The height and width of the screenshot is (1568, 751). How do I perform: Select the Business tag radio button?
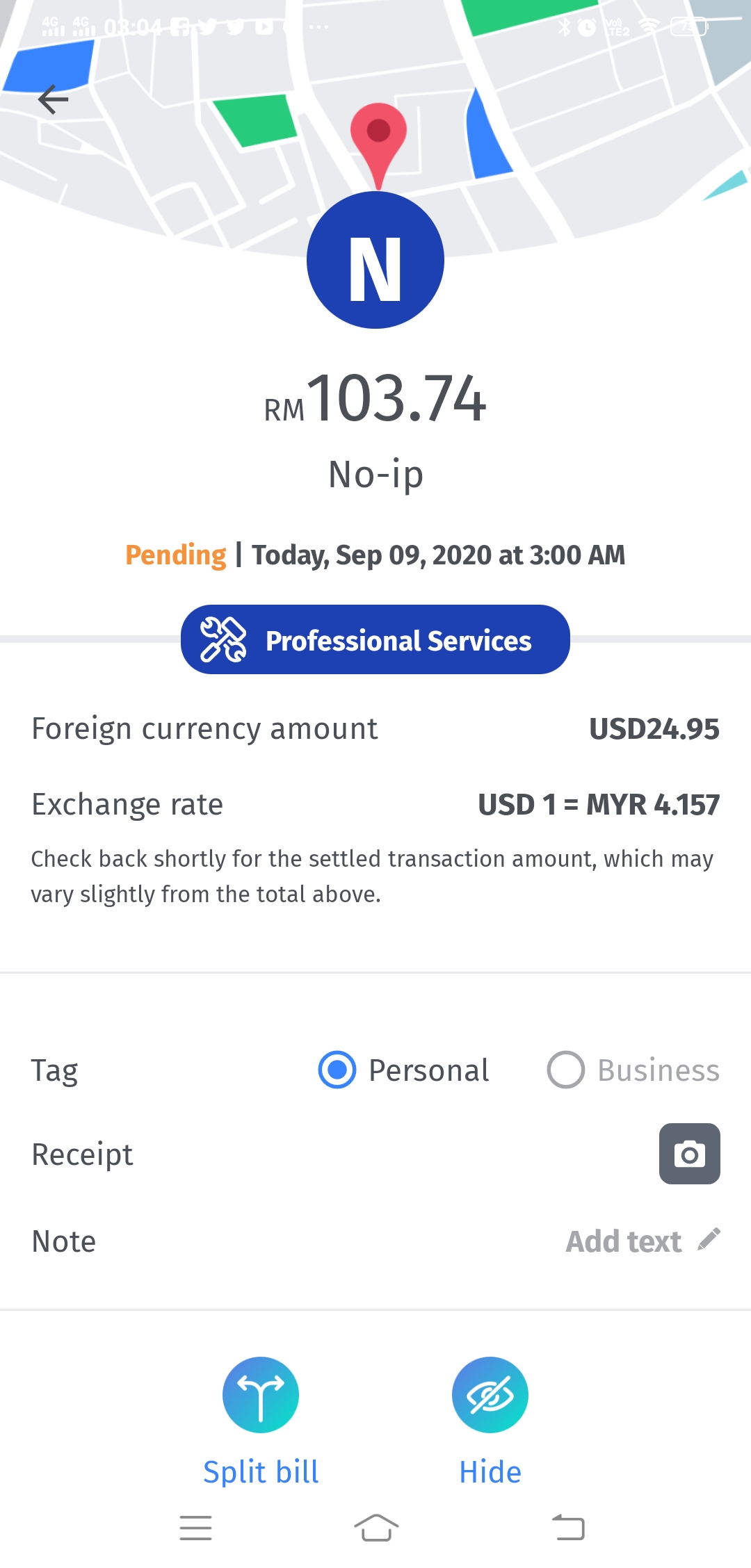pyautogui.click(x=566, y=1070)
